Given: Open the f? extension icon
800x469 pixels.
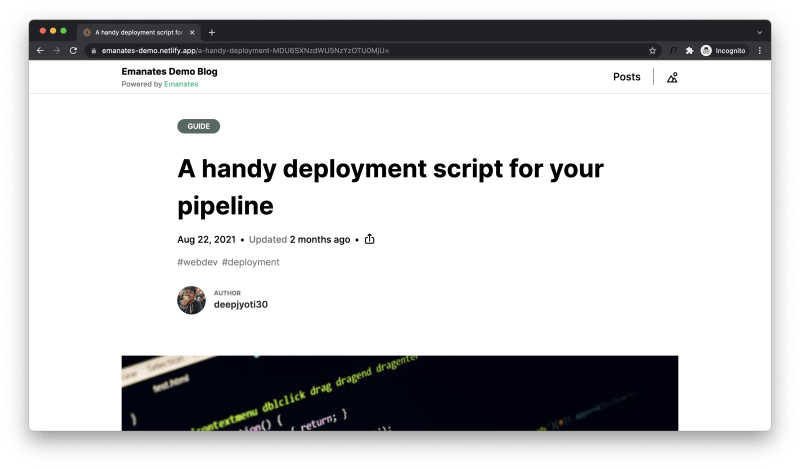Looking at the screenshot, I should pyautogui.click(x=673, y=51).
